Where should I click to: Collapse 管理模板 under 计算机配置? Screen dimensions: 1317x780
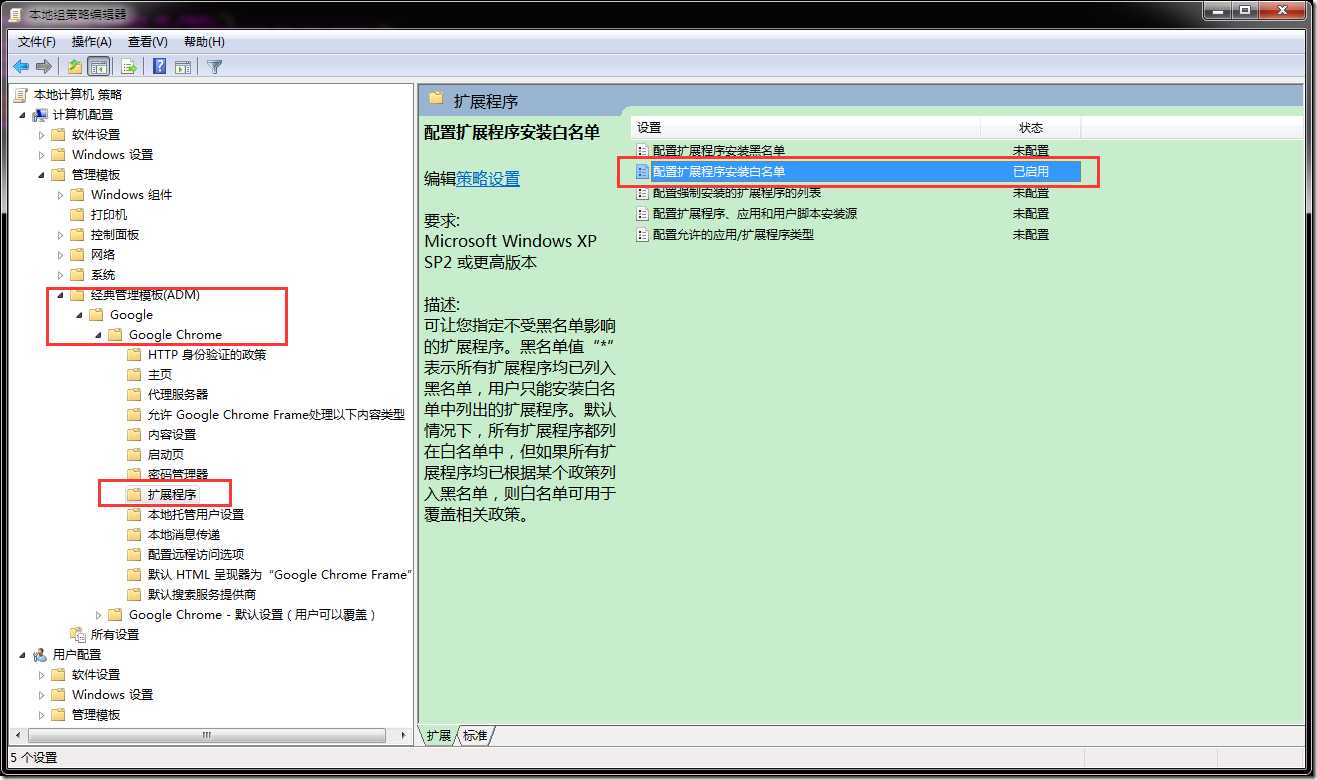[x=42, y=175]
